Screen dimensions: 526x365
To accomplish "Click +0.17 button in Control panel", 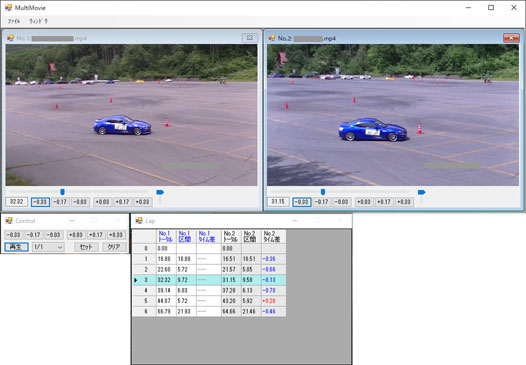I will pos(96,235).
